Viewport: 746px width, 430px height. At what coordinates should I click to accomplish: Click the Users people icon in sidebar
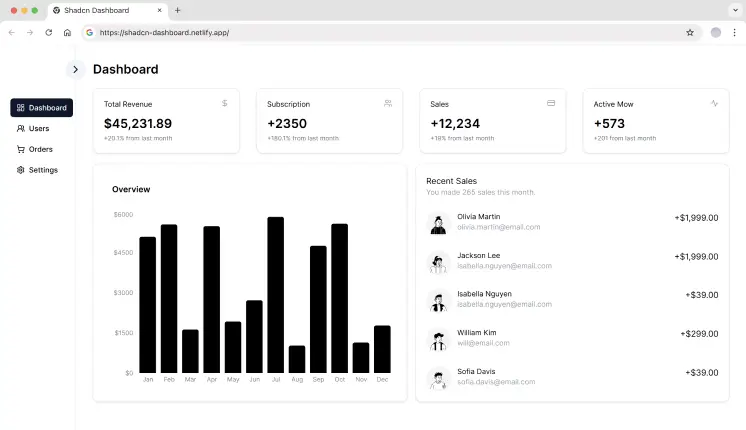tap(20, 128)
